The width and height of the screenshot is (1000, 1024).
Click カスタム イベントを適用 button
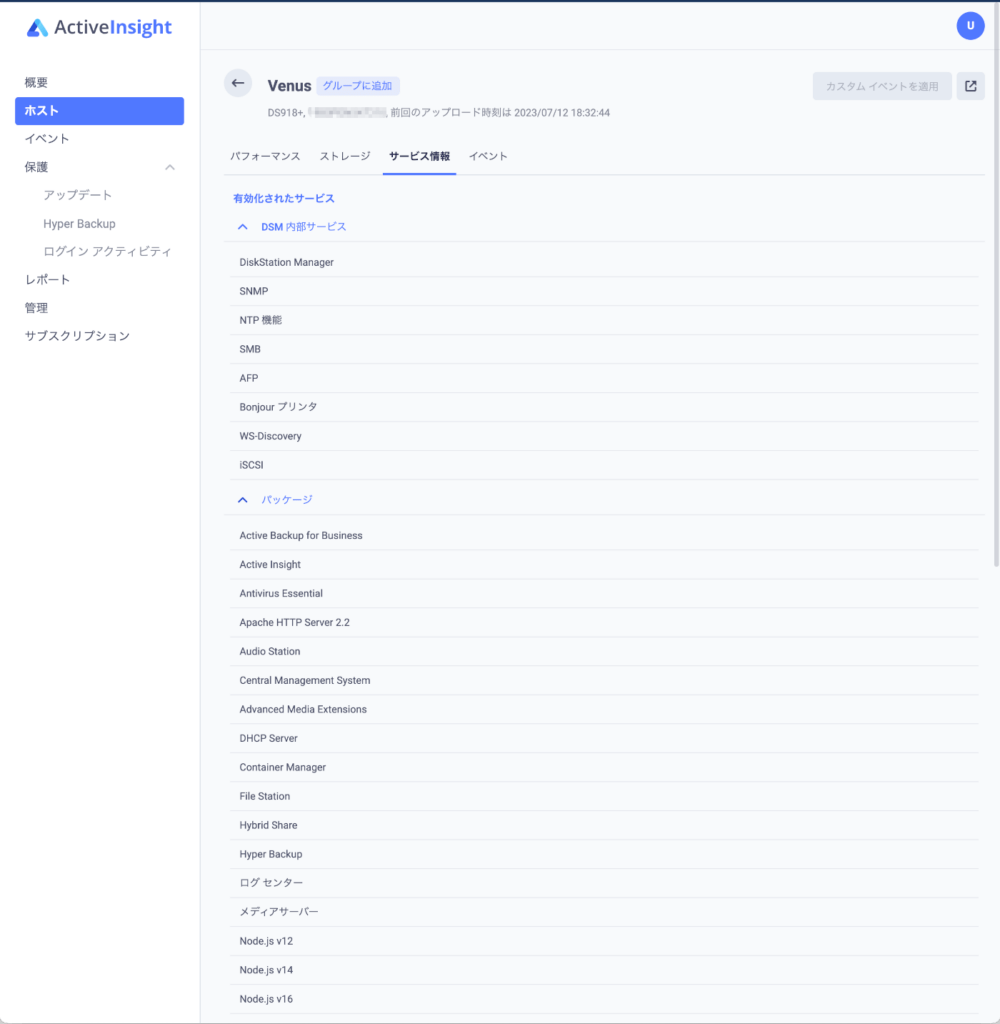(x=882, y=86)
